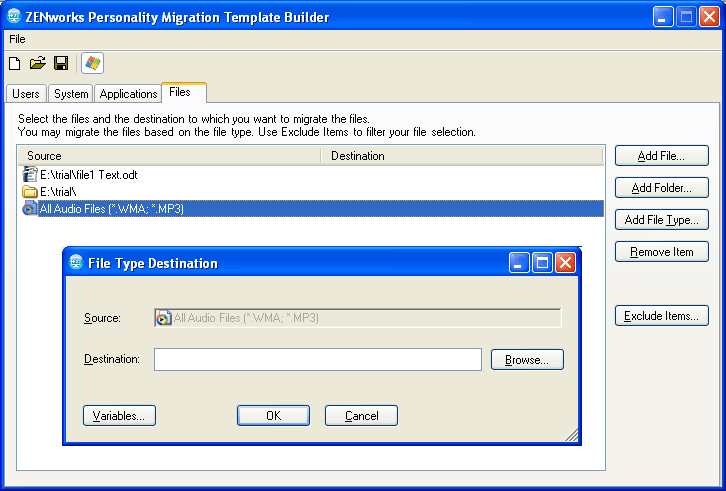Open the Variables... button in dialog

point(119,415)
